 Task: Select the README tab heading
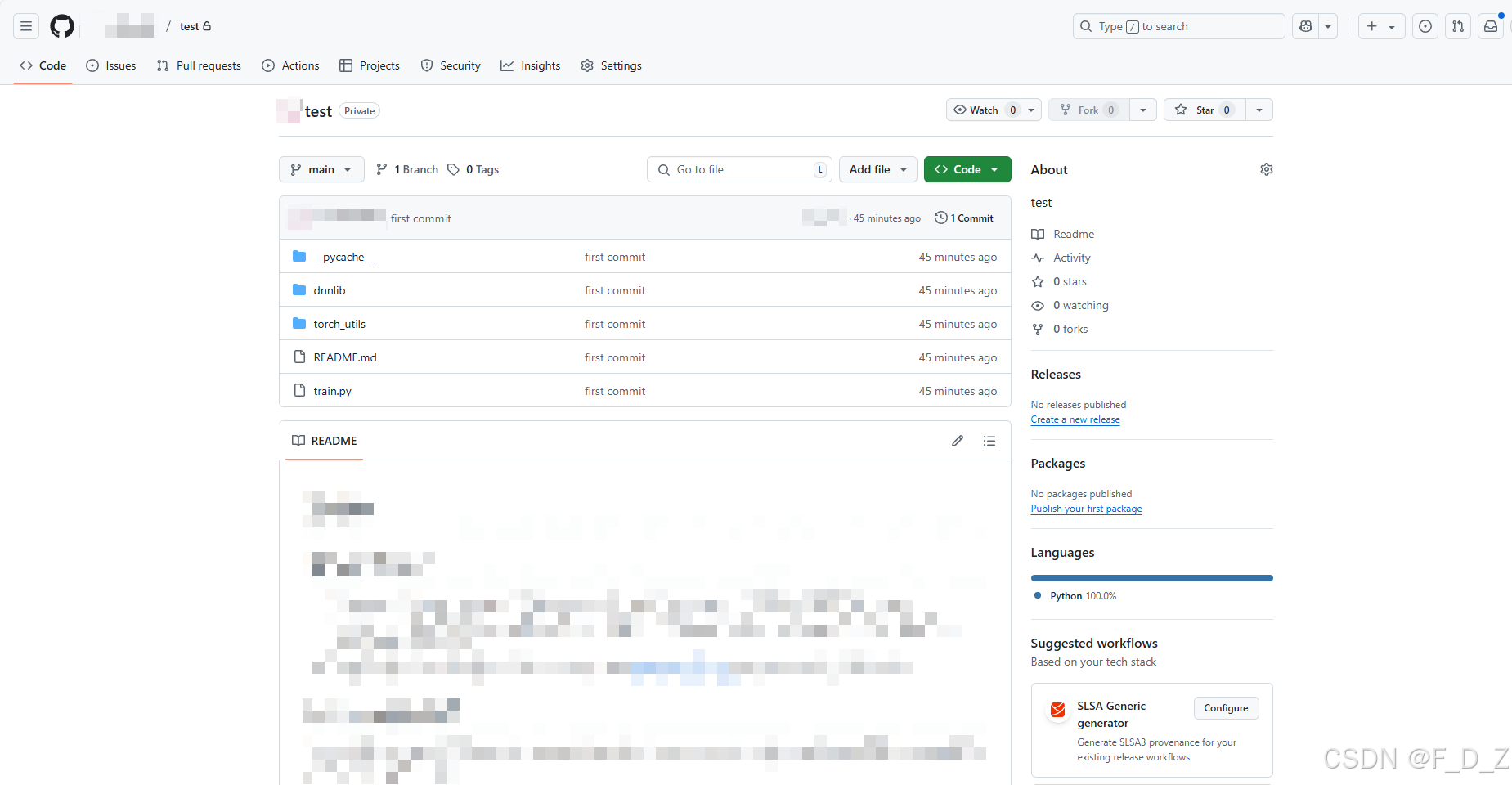(325, 441)
